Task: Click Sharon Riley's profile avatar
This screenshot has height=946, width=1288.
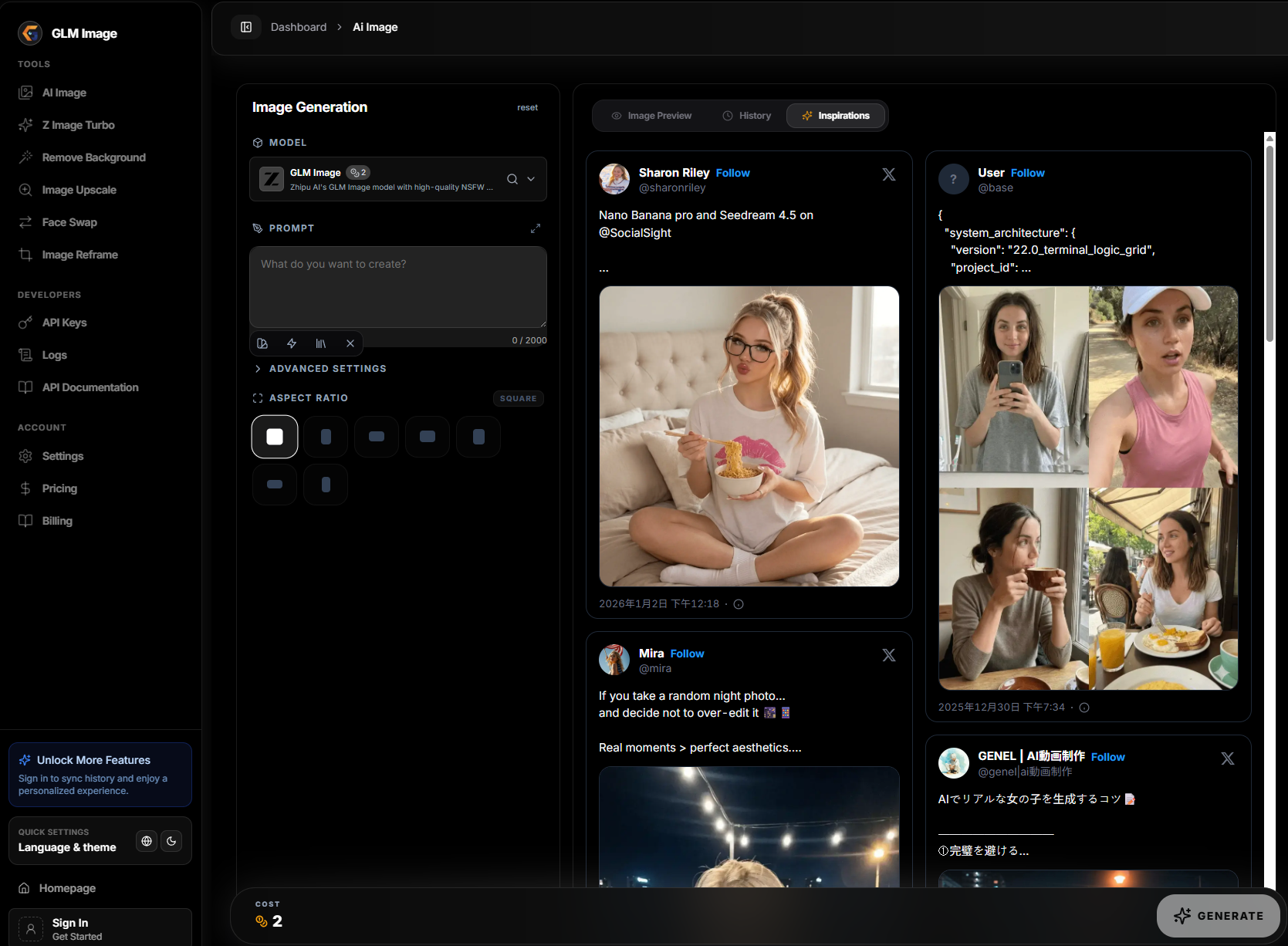Action: [x=614, y=179]
